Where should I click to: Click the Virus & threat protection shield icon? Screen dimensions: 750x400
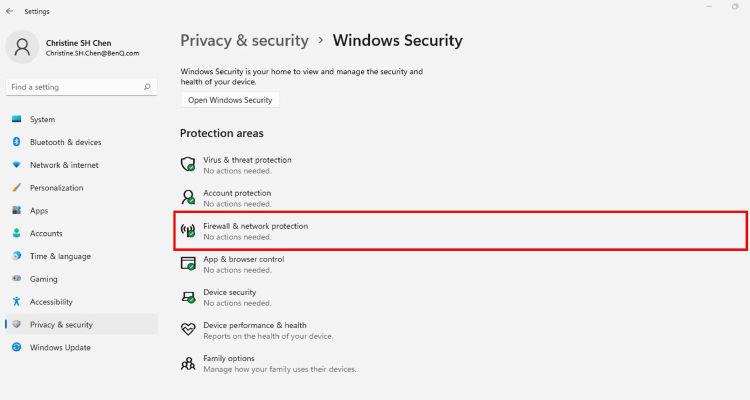click(x=188, y=164)
